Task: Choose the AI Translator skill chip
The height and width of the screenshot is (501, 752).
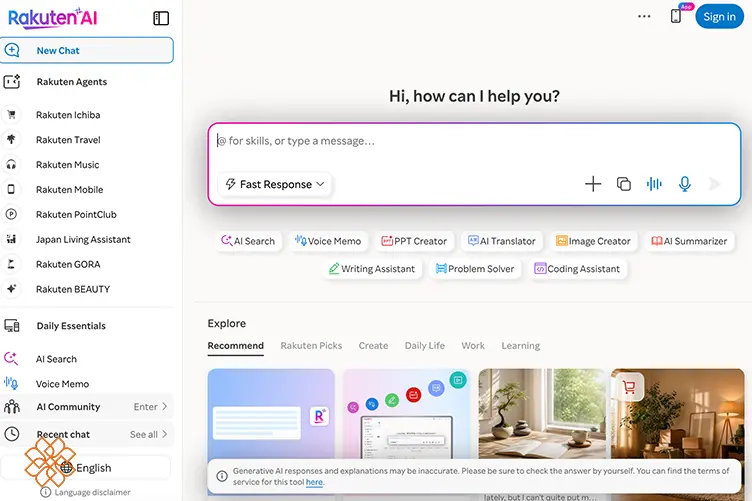Action: (502, 241)
